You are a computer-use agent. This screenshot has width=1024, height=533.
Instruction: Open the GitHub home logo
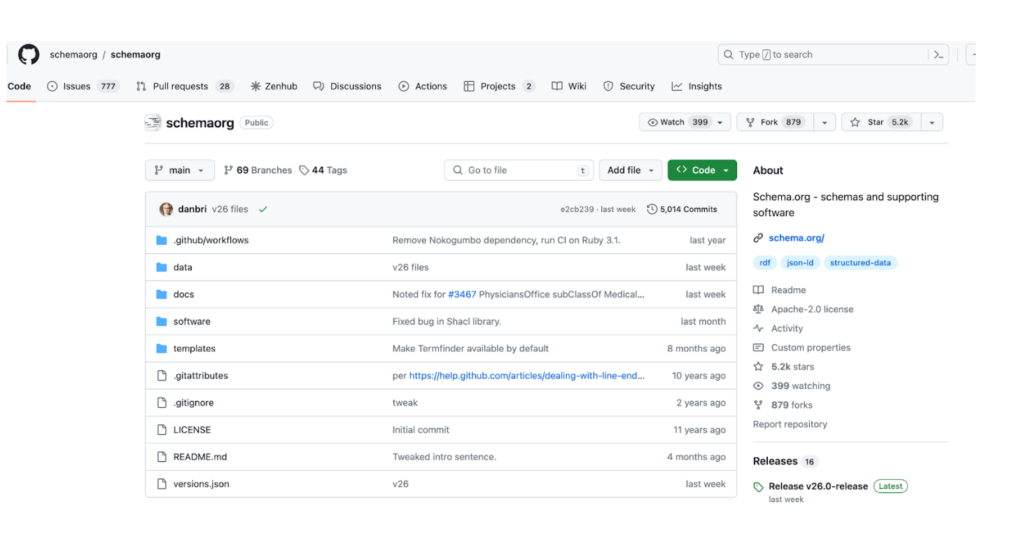tap(29, 54)
